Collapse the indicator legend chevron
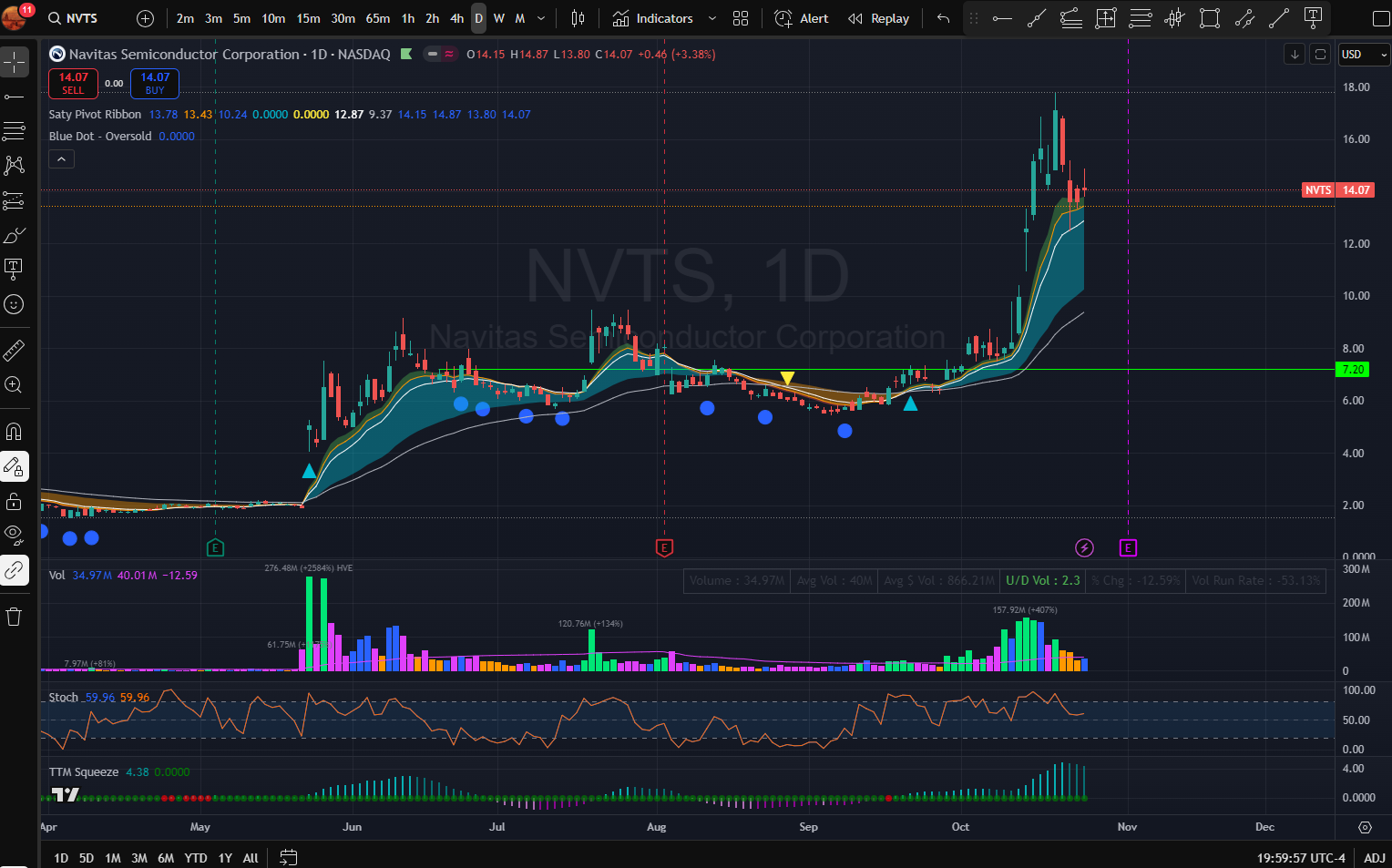The height and width of the screenshot is (868, 1392). pos(61,159)
